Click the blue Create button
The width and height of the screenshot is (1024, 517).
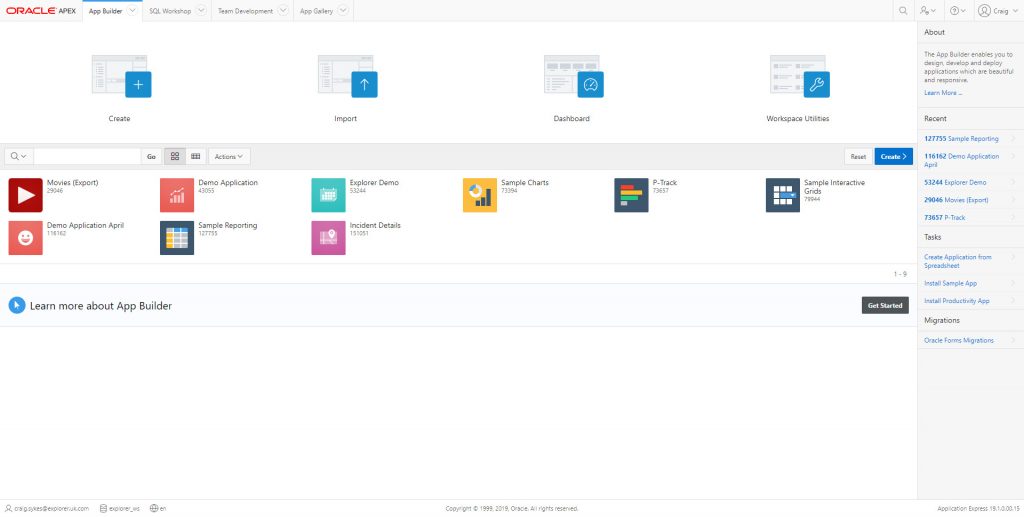click(x=893, y=157)
